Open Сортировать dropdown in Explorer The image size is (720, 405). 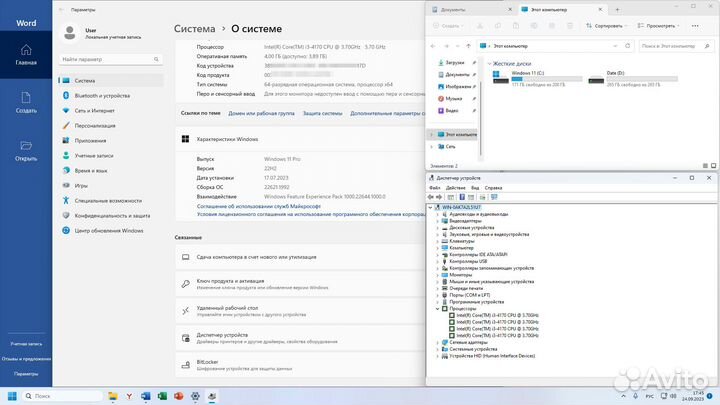point(607,26)
